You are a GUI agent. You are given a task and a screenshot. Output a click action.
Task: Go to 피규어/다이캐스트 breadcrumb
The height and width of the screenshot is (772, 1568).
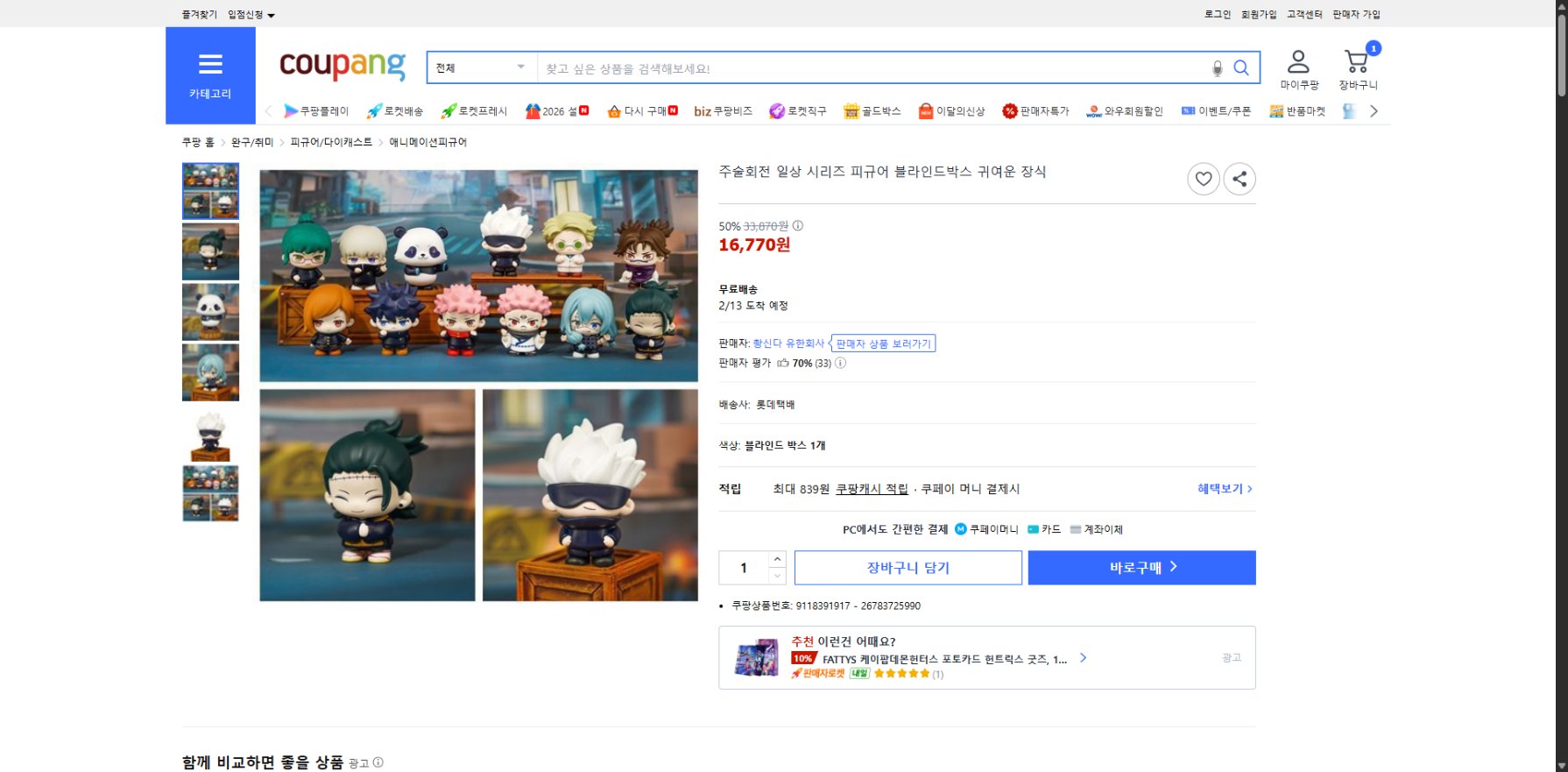331,142
